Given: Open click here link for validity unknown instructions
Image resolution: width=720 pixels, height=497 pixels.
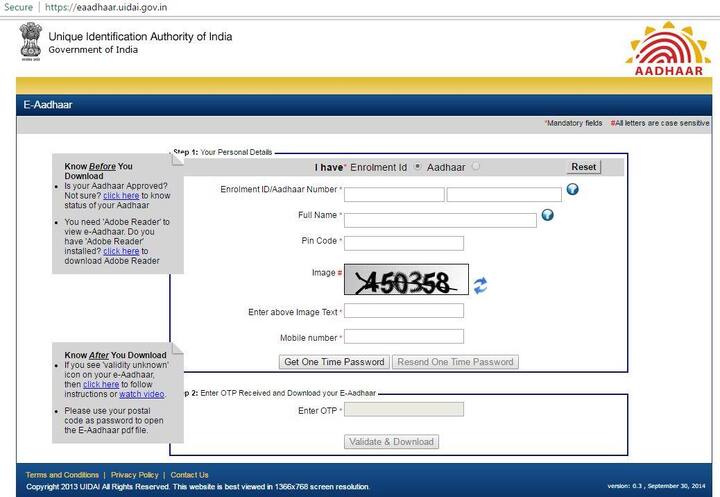Looking at the screenshot, I should 101,384.
